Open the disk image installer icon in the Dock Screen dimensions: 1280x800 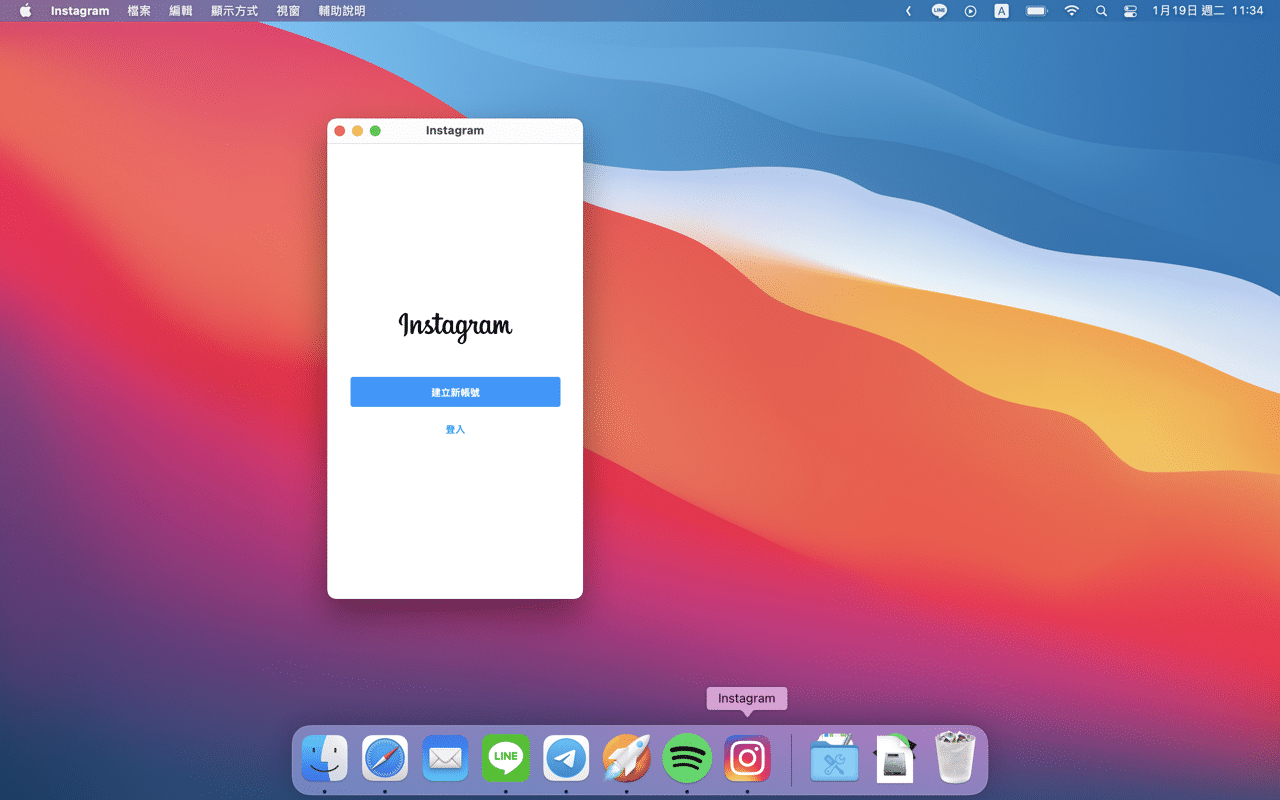[894, 759]
